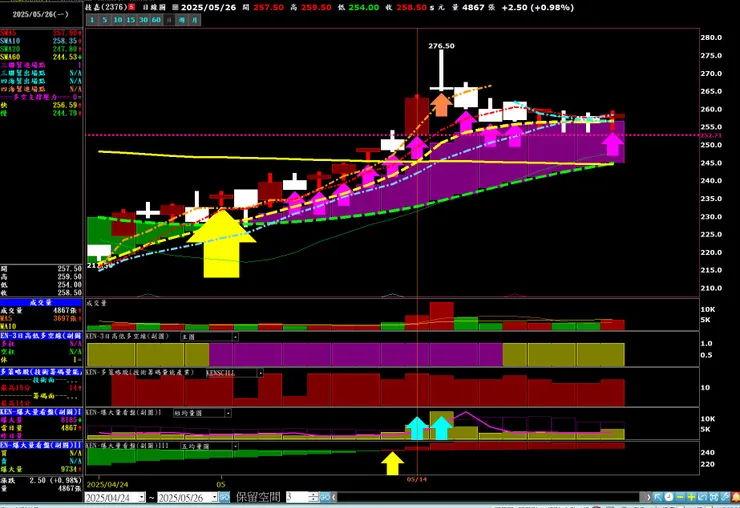The image size is (740, 508).
Task: Click the KEN-爆大量看盤(副圖)I blue header
Action: tap(41, 412)
